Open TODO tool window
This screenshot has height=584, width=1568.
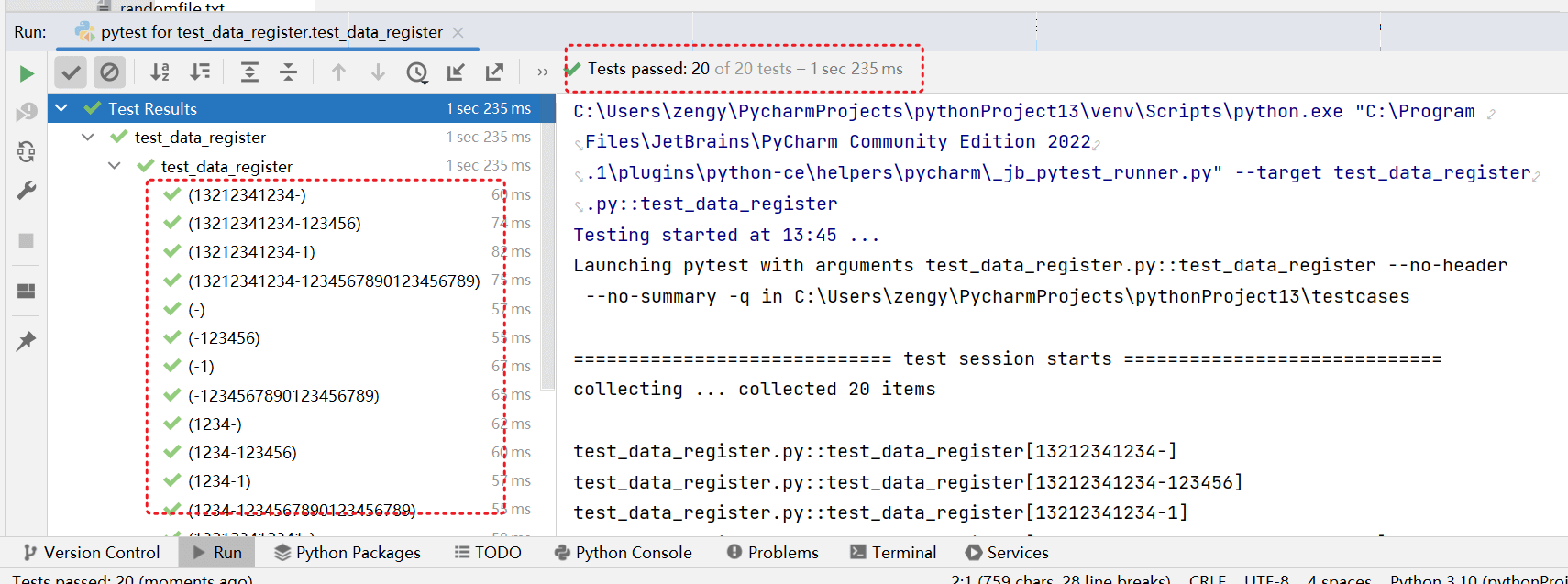coord(488,552)
